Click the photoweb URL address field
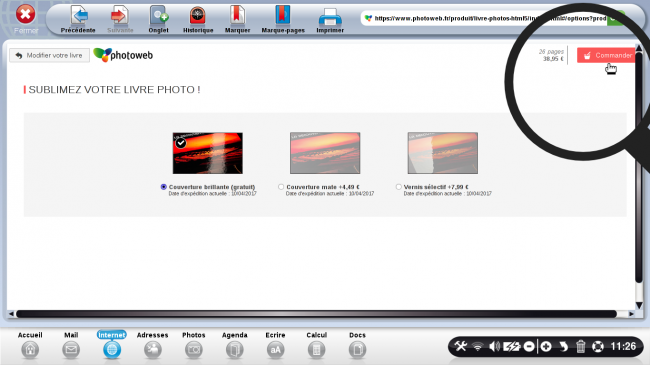The width and height of the screenshot is (650, 365). point(485,18)
